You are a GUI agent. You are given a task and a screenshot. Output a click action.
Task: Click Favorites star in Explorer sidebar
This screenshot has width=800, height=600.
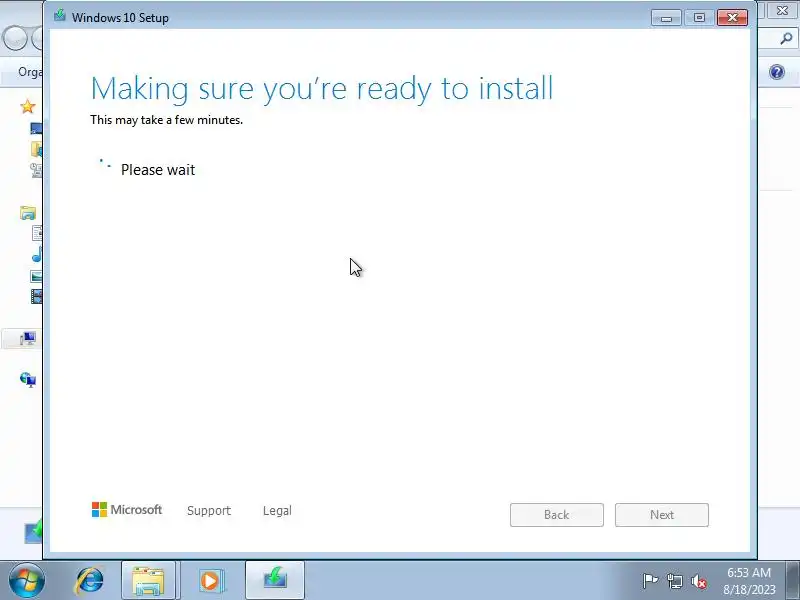28,107
